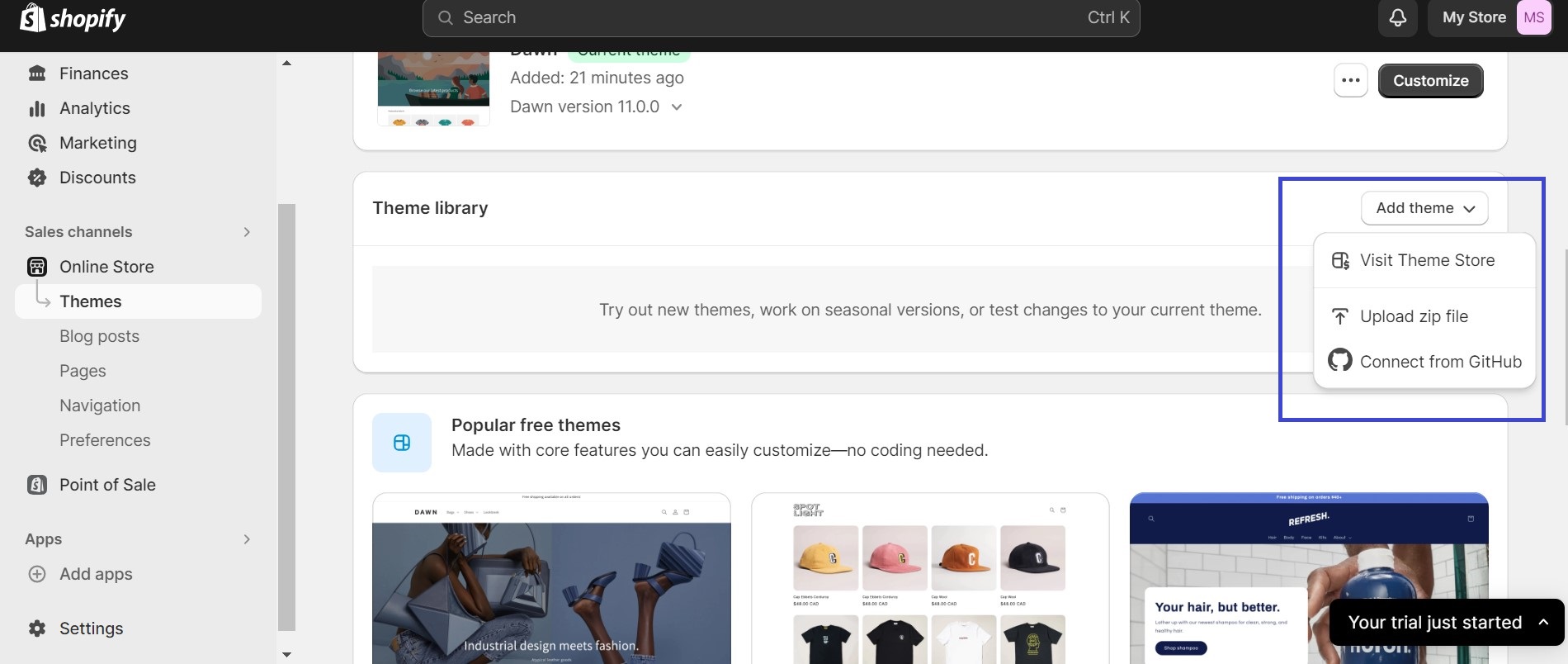Click the GitHub logo icon
The height and width of the screenshot is (664, 1568).
click(x=1340, y=361)
